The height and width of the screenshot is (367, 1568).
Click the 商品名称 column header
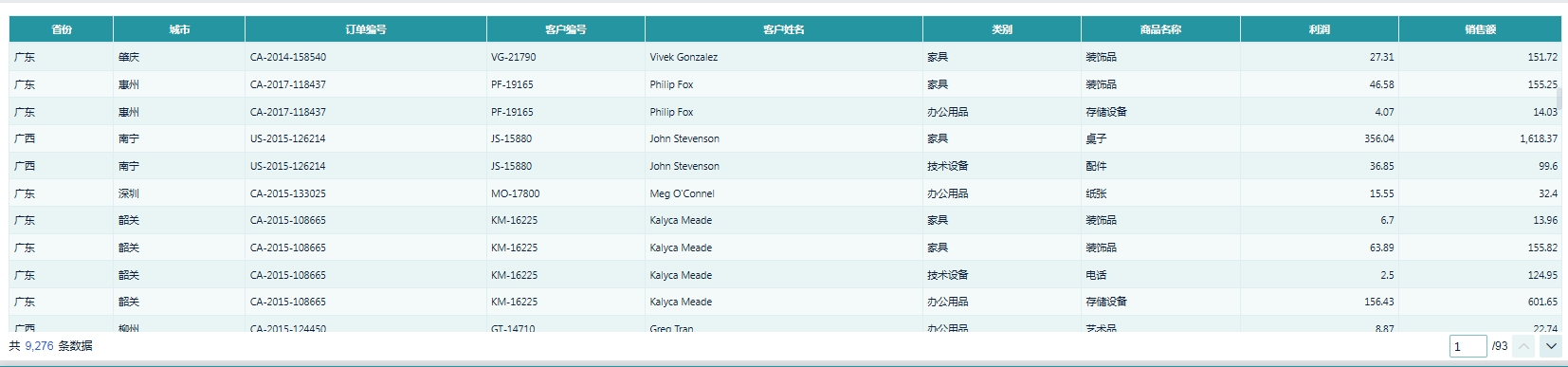pyautogui.click(x=1160, y=29)
